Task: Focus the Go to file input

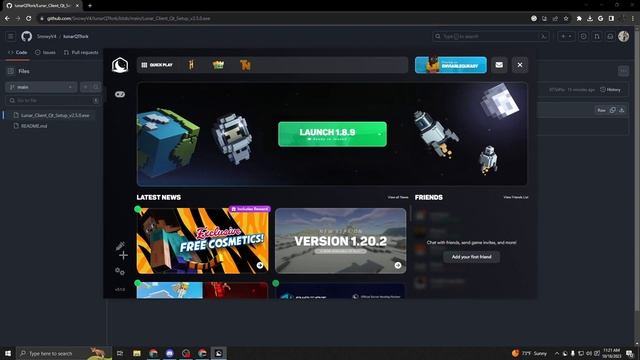Action: 53,100
